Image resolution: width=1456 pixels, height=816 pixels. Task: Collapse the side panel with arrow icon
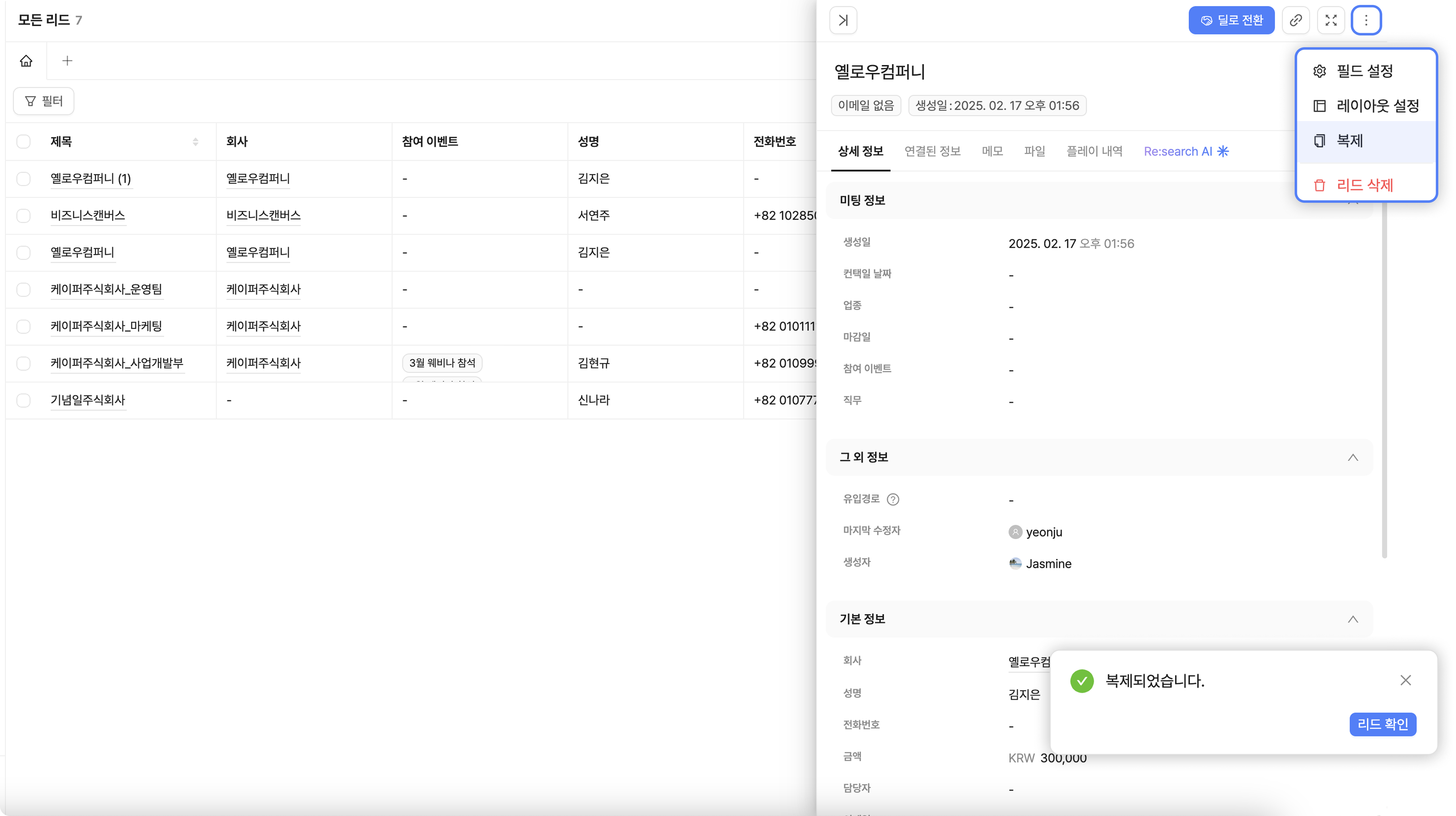tap(843, 20)
